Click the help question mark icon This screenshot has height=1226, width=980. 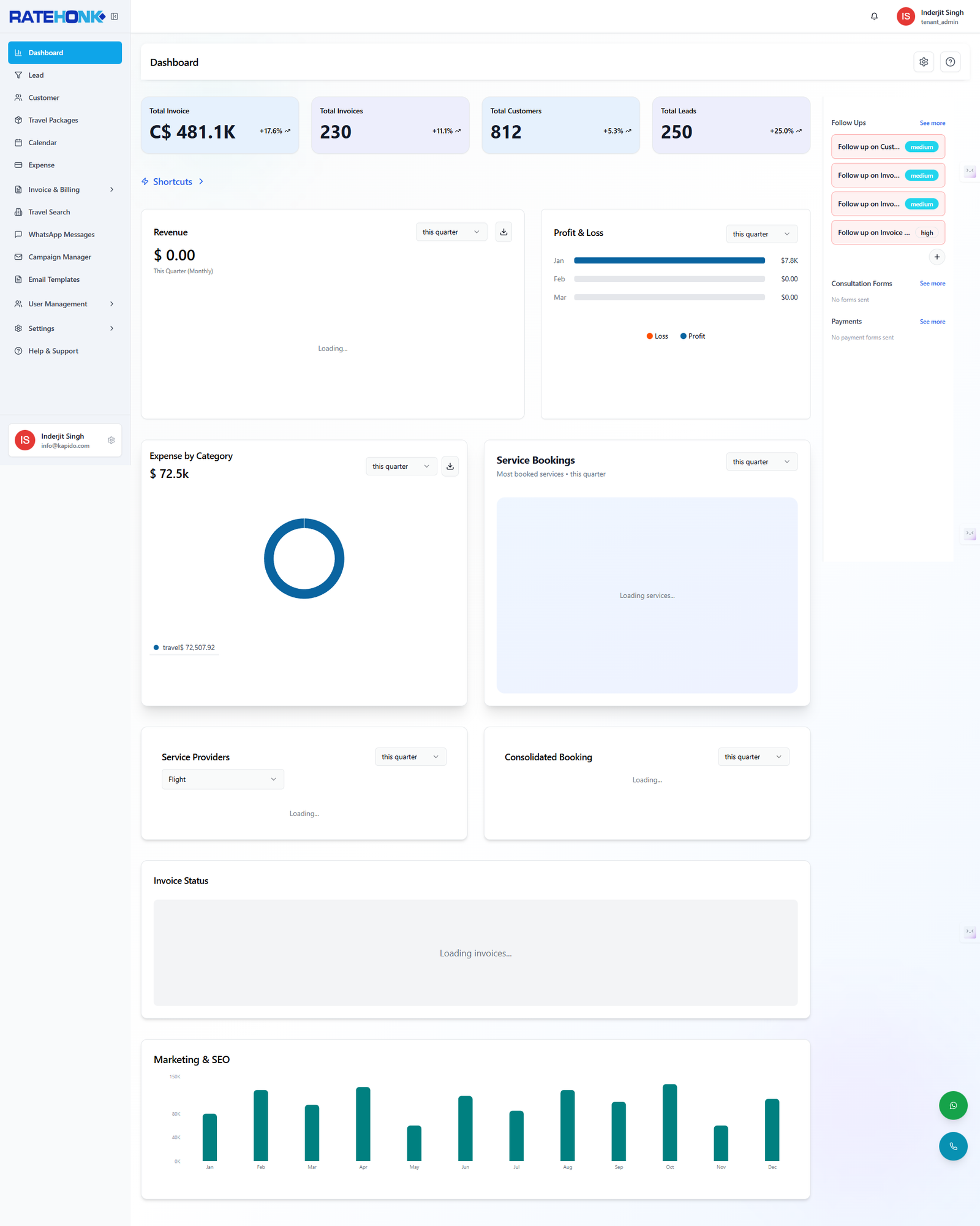click(950, 62)
